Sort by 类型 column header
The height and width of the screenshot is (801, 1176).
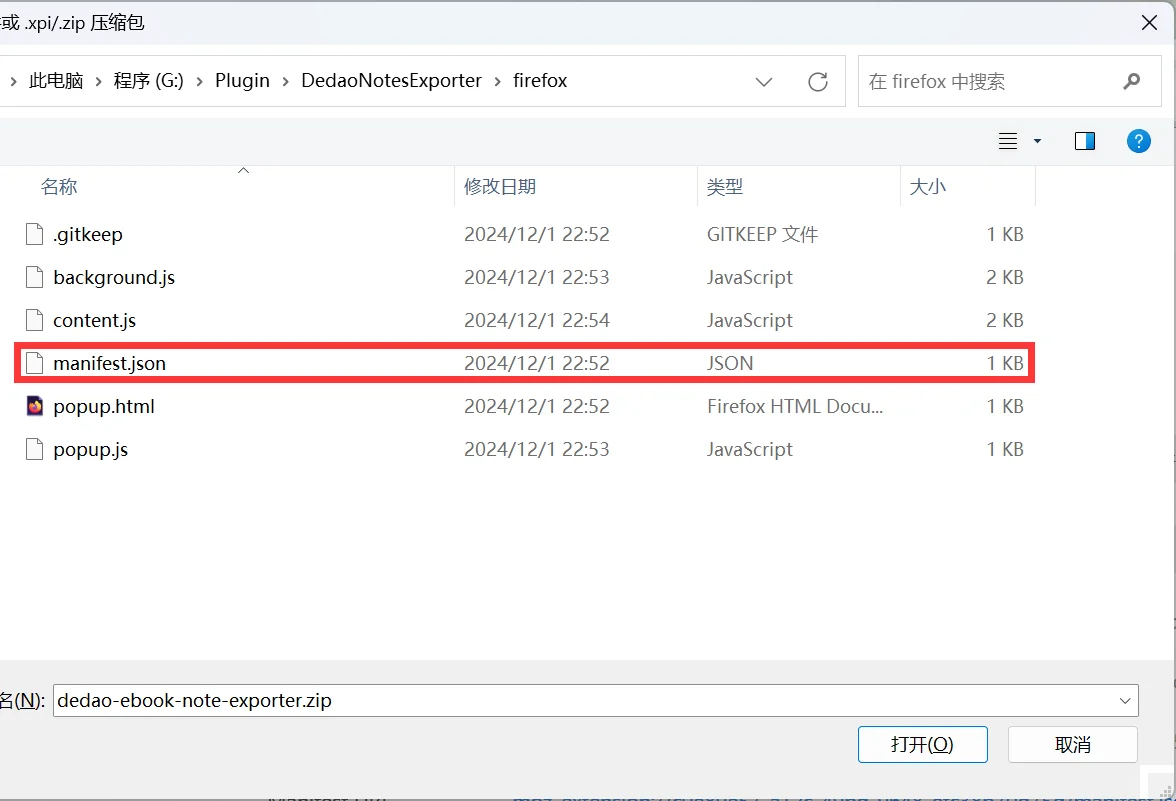(724, 186)
